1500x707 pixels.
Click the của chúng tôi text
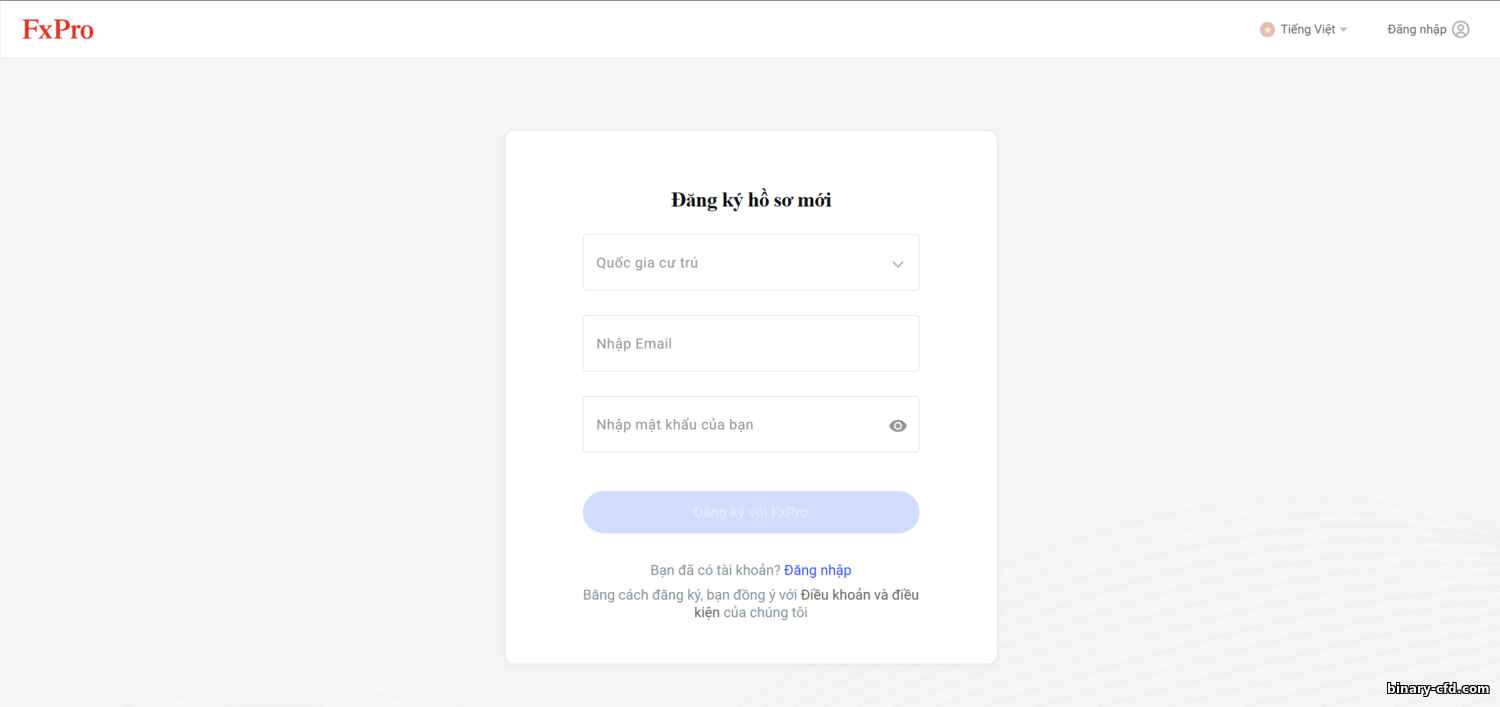[x=765, y=613]
